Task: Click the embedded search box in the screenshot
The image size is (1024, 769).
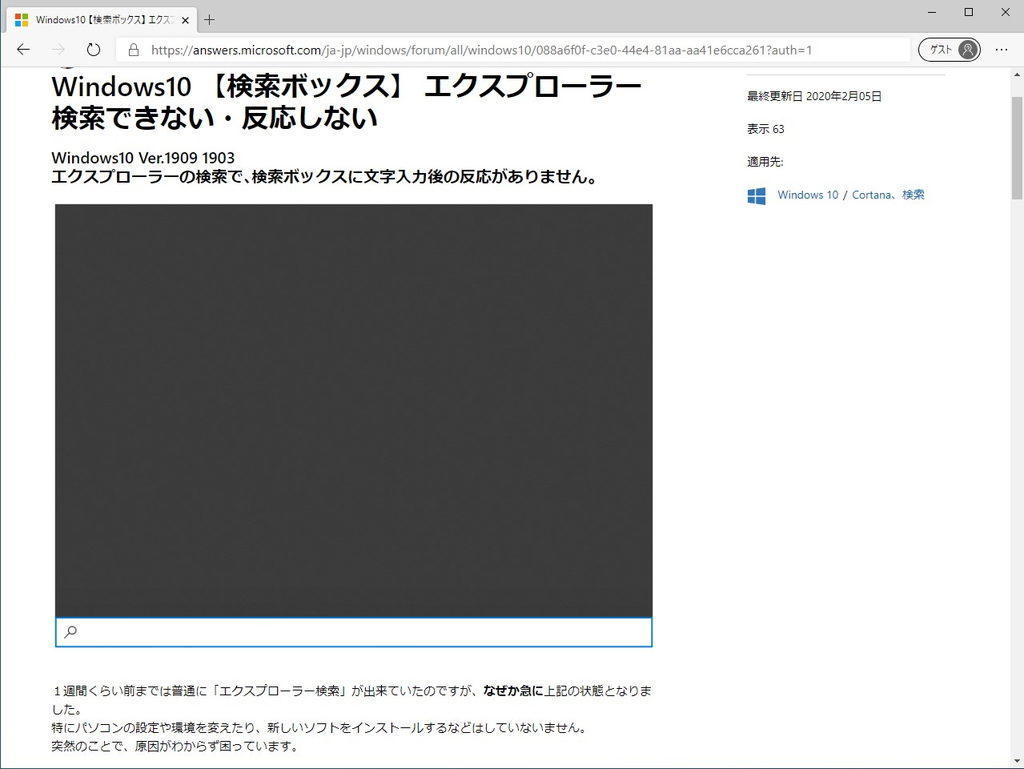Action: [354, 631]
